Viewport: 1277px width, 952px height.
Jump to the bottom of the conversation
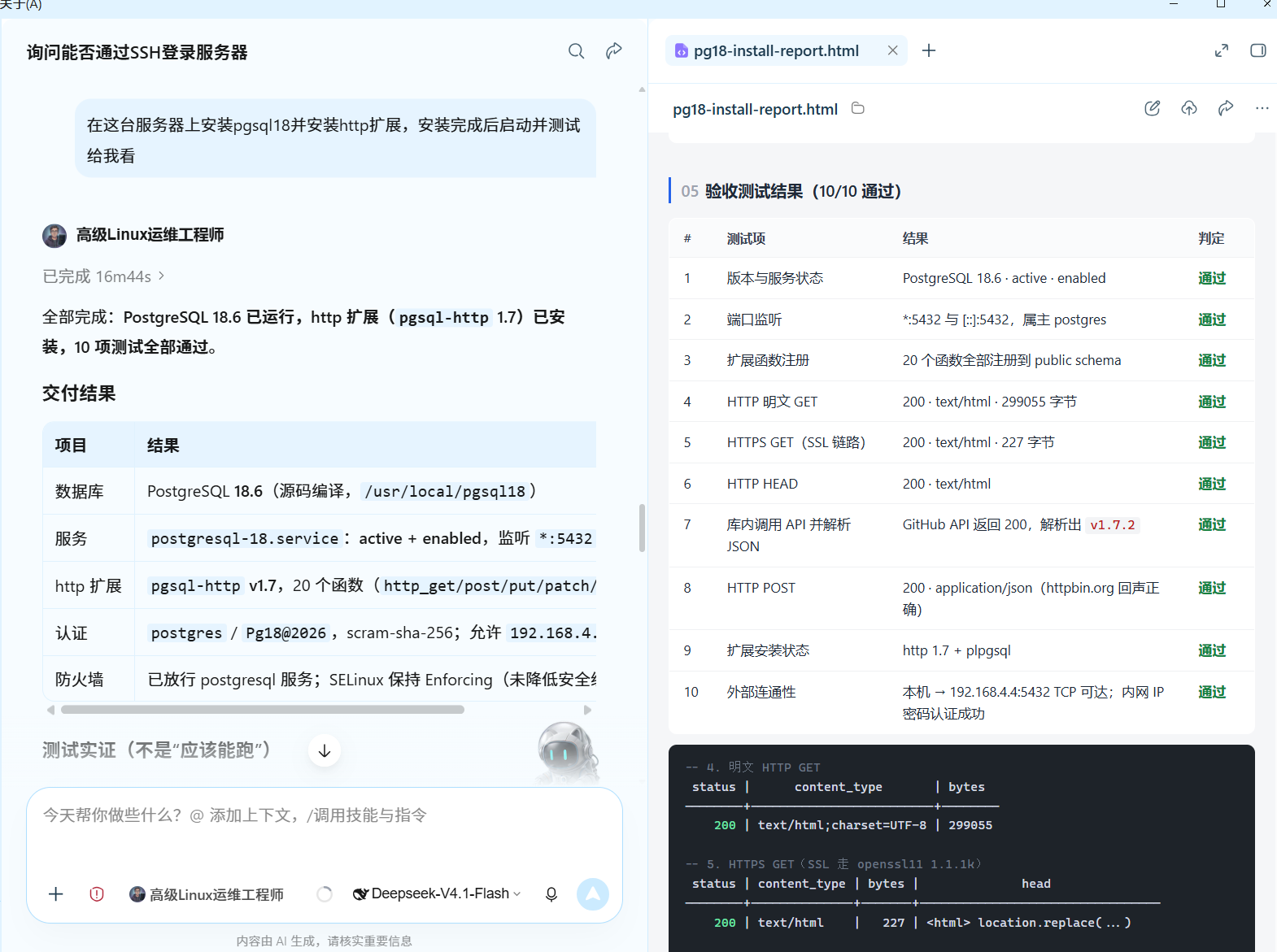coord(325,750)
